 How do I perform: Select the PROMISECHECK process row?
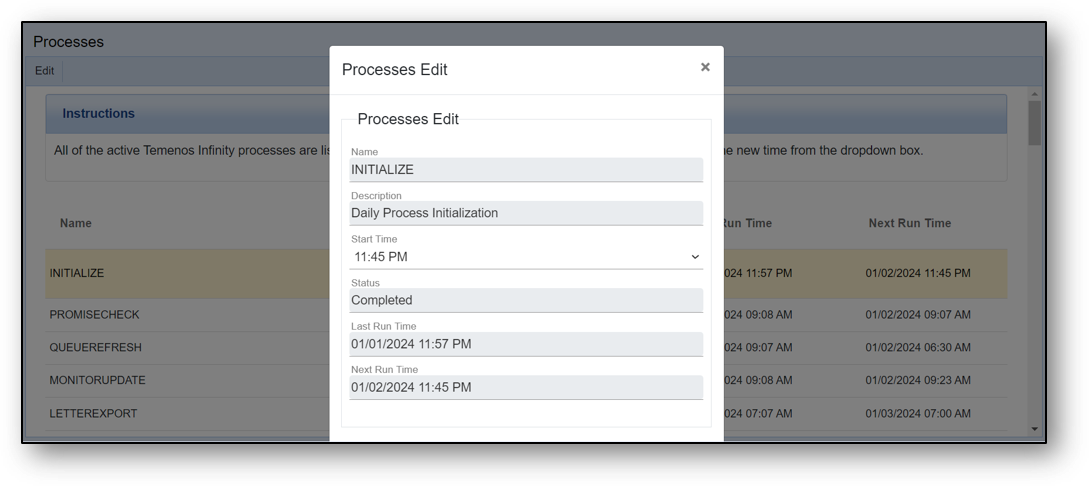(526, 315)
